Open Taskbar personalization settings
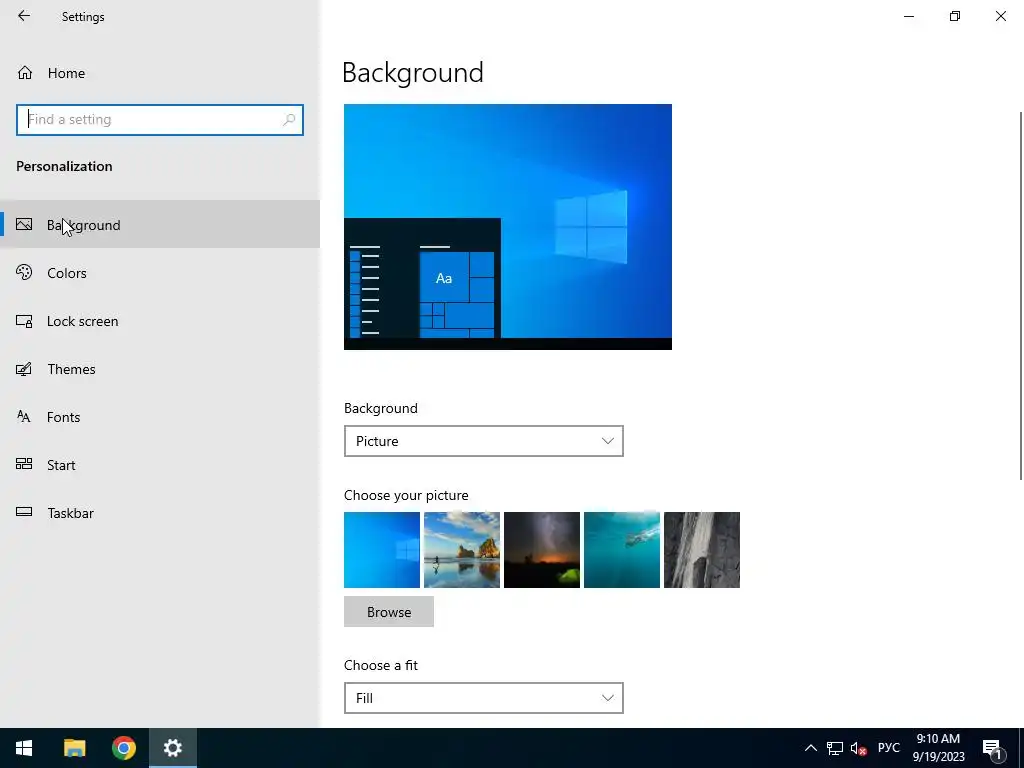 tap(160, 513)
